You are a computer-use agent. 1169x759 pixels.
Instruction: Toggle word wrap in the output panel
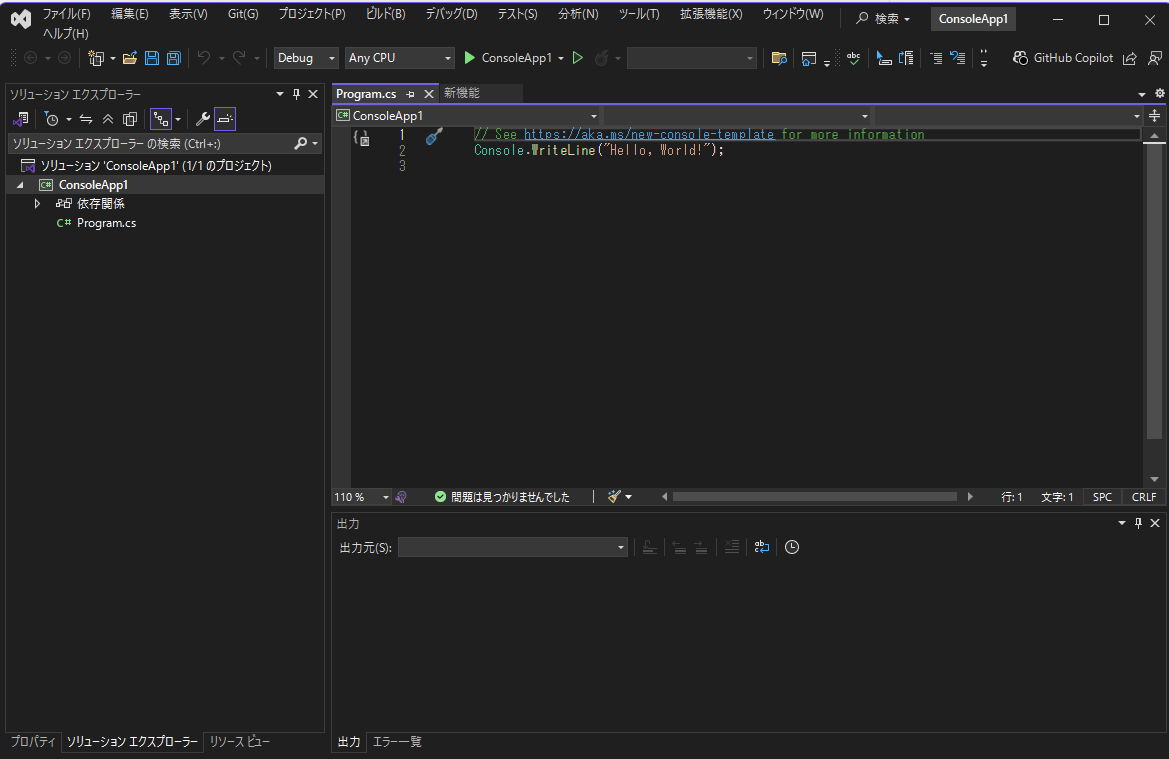762,547
